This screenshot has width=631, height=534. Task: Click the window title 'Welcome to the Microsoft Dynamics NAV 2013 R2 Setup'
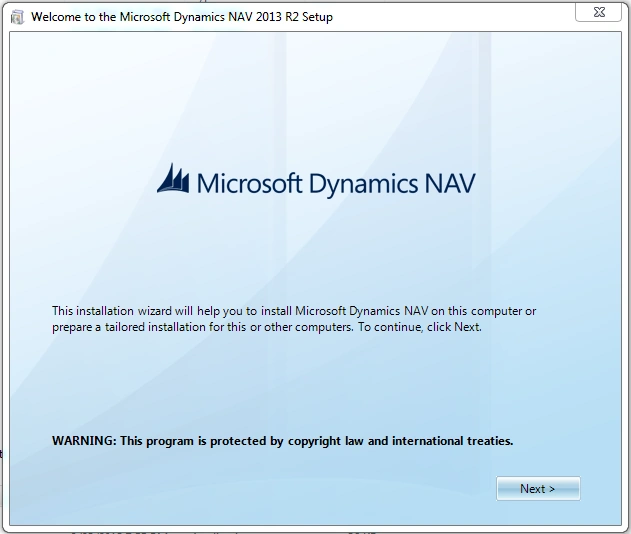coord(182,17)
